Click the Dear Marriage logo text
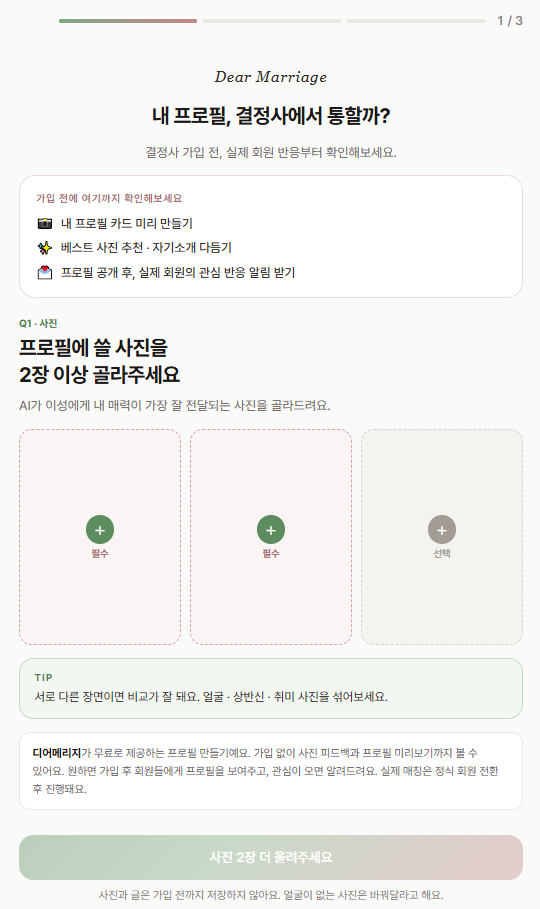Image resolution: width=540 pixels, height=909 pixels. point(271,77)
